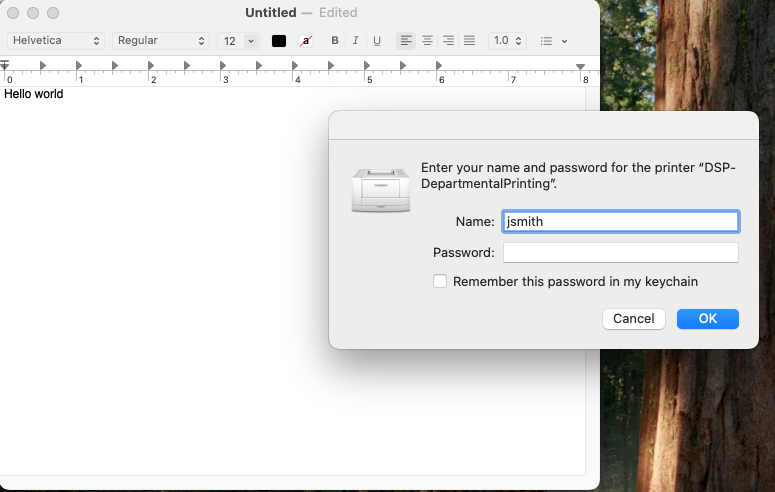
Task: Enable Remember this password in my keychain
Action: point(440,281)
